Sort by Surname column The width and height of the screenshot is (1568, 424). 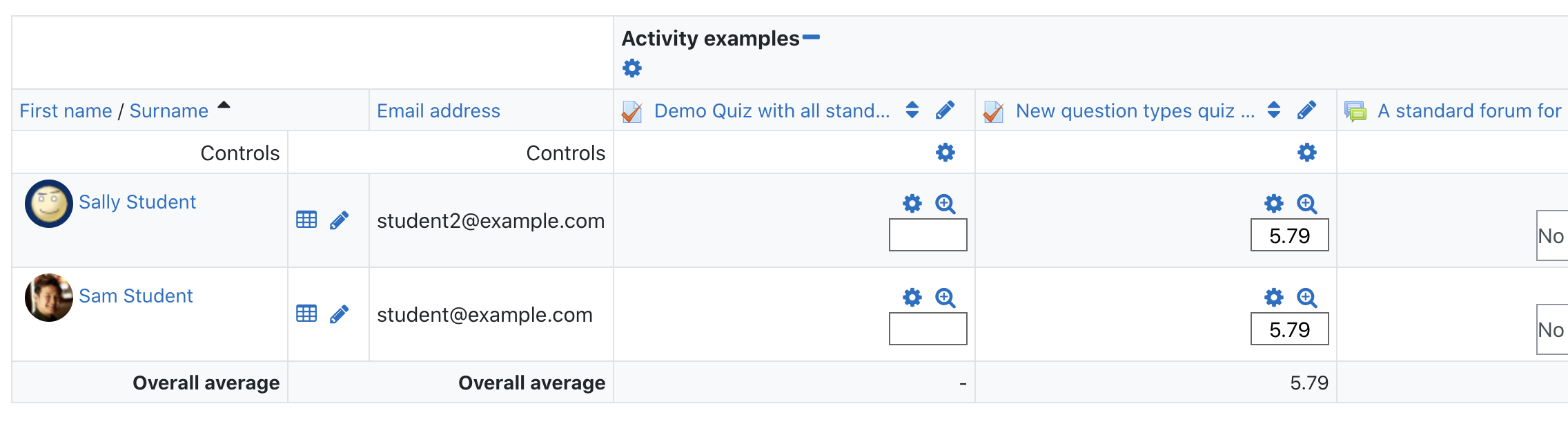tap(169, 110)
